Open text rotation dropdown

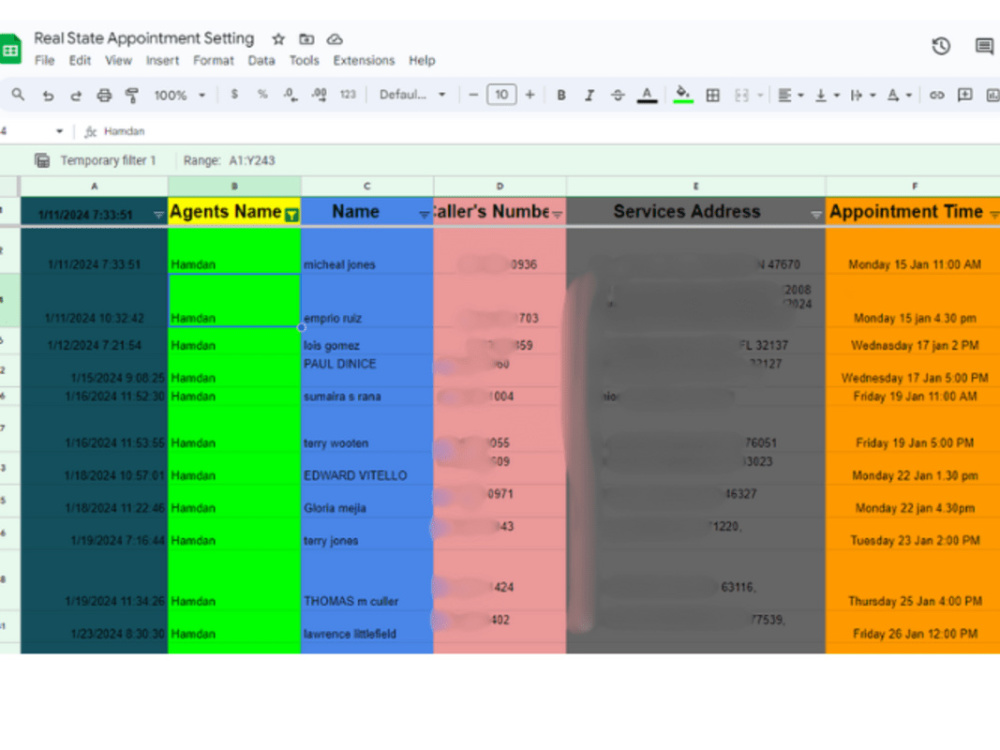(x=899, y=95)
